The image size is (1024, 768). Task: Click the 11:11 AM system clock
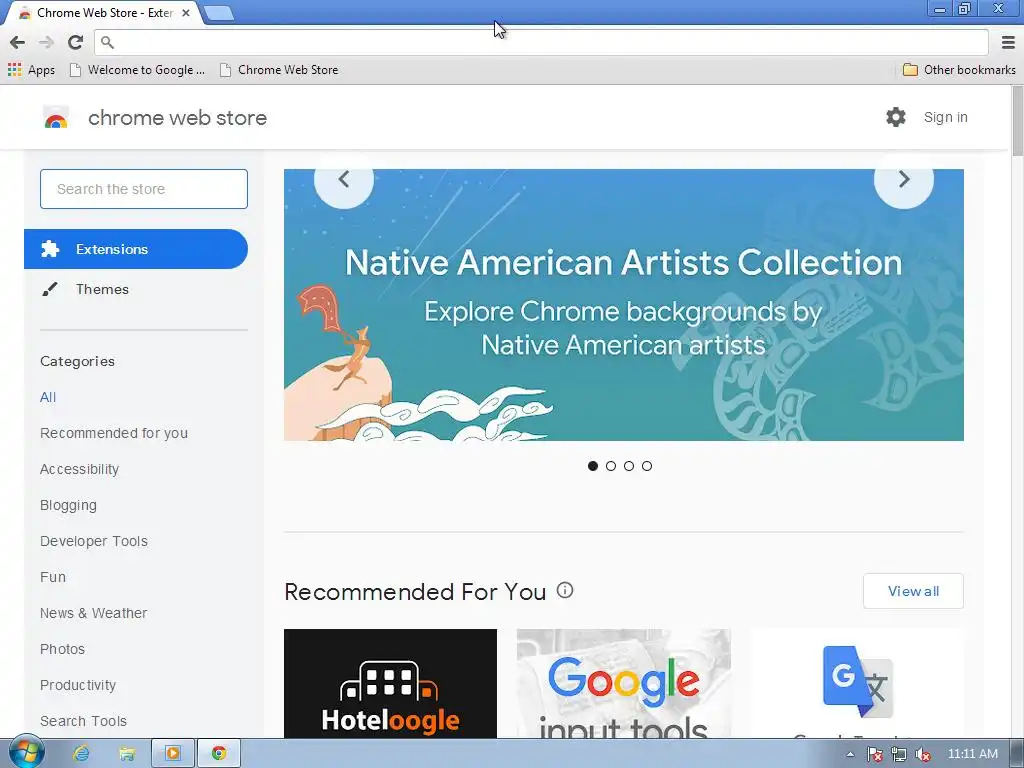click(972, 754)
